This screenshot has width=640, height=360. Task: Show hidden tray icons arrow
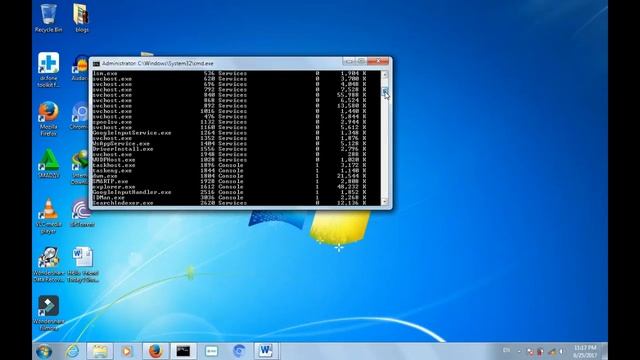(519, 351)
